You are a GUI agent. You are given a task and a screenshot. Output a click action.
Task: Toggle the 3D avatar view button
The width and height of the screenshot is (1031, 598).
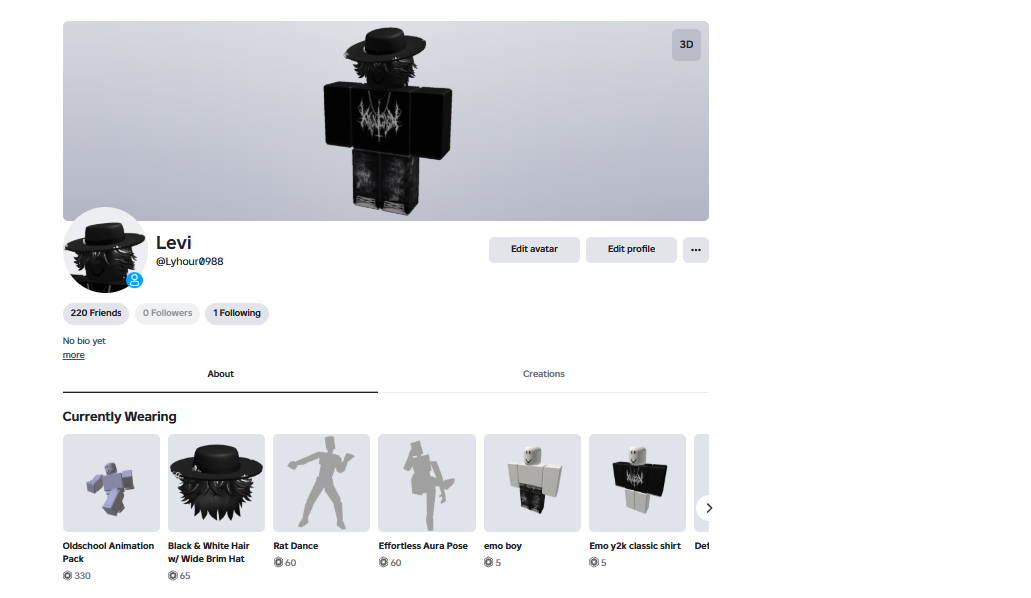686,45
